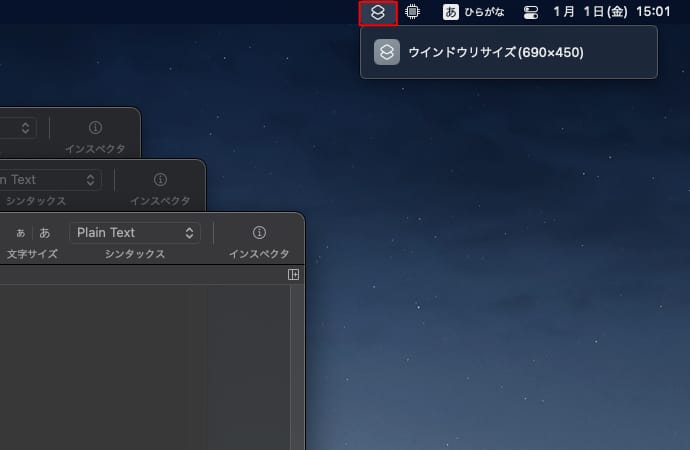Click the inspector info icon in the front window

coord(259,233)
